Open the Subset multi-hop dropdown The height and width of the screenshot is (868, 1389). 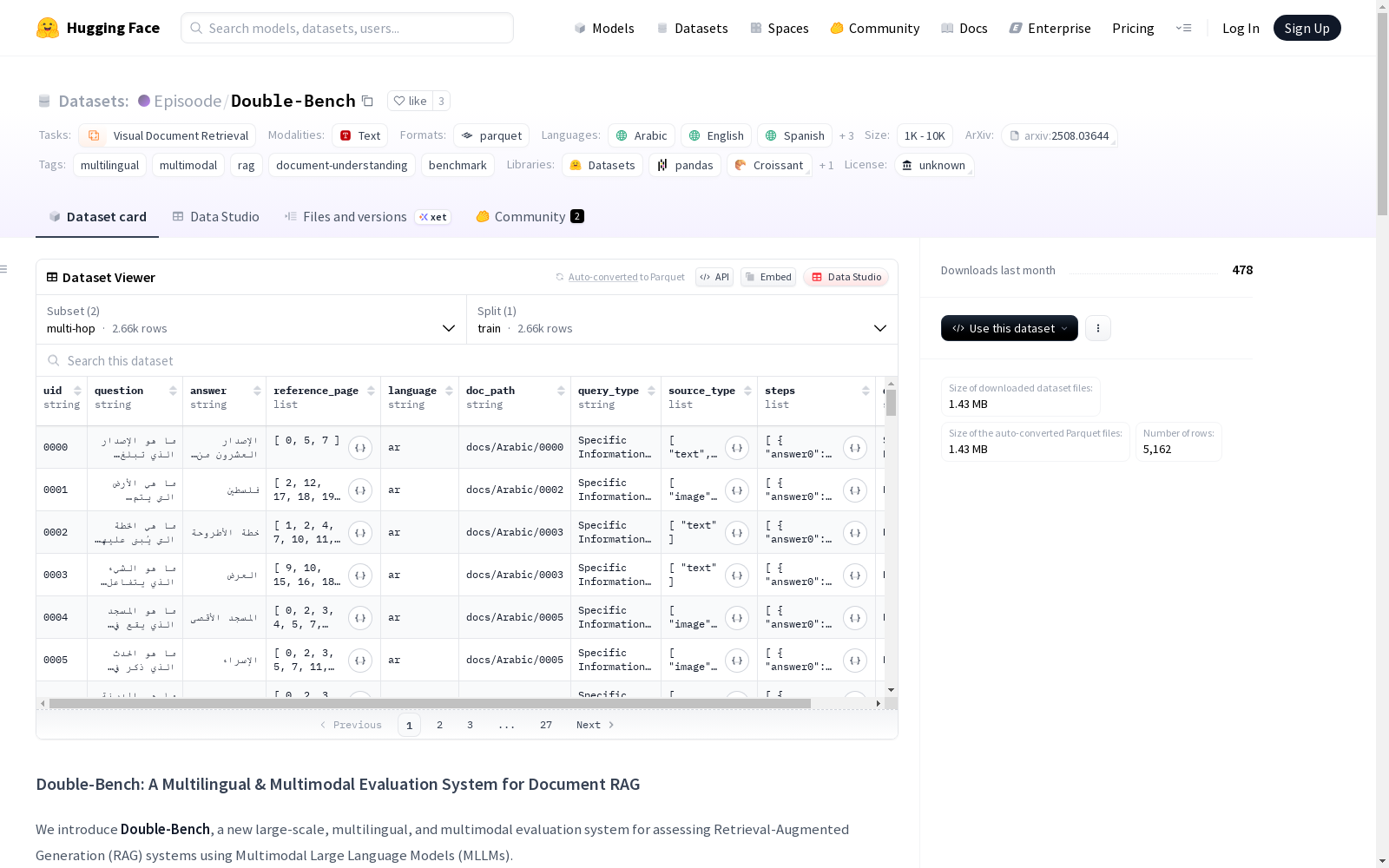coord(251,319)
